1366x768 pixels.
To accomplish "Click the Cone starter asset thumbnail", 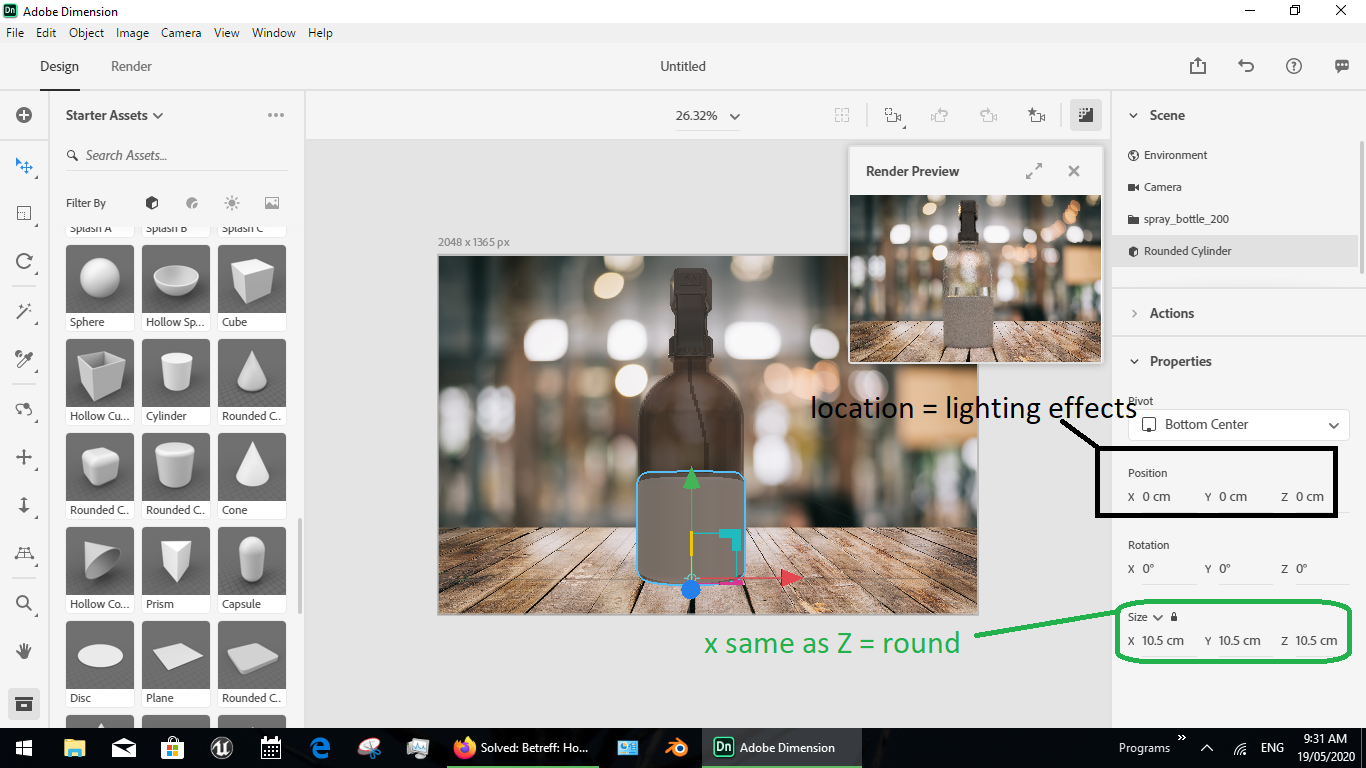I will click(251, 468).
